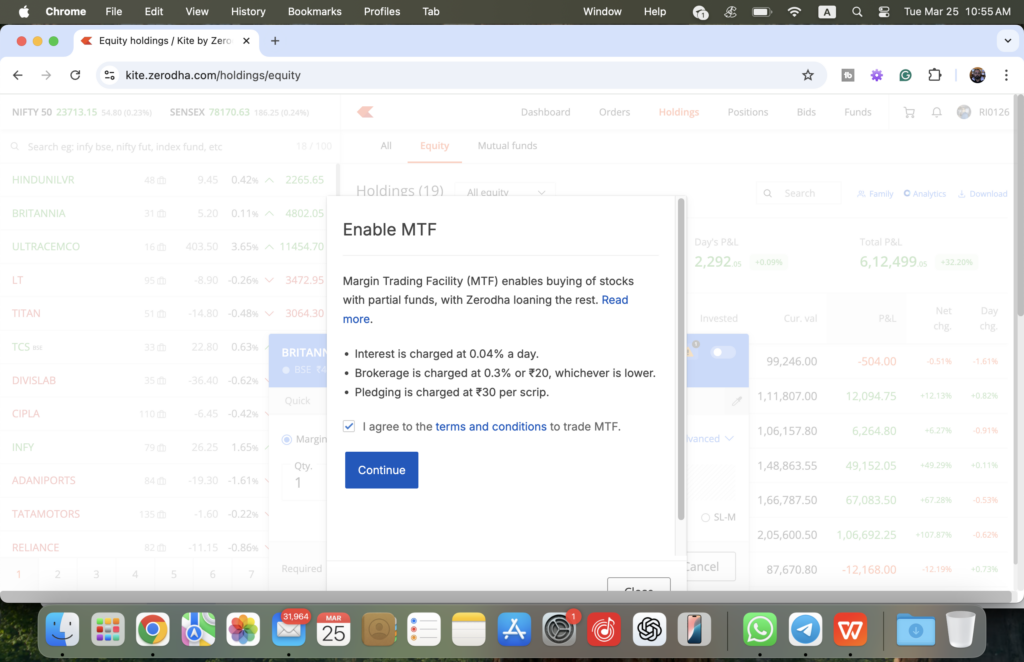
Task: Open Photos app in the Dock
Action: pos(243,629)
